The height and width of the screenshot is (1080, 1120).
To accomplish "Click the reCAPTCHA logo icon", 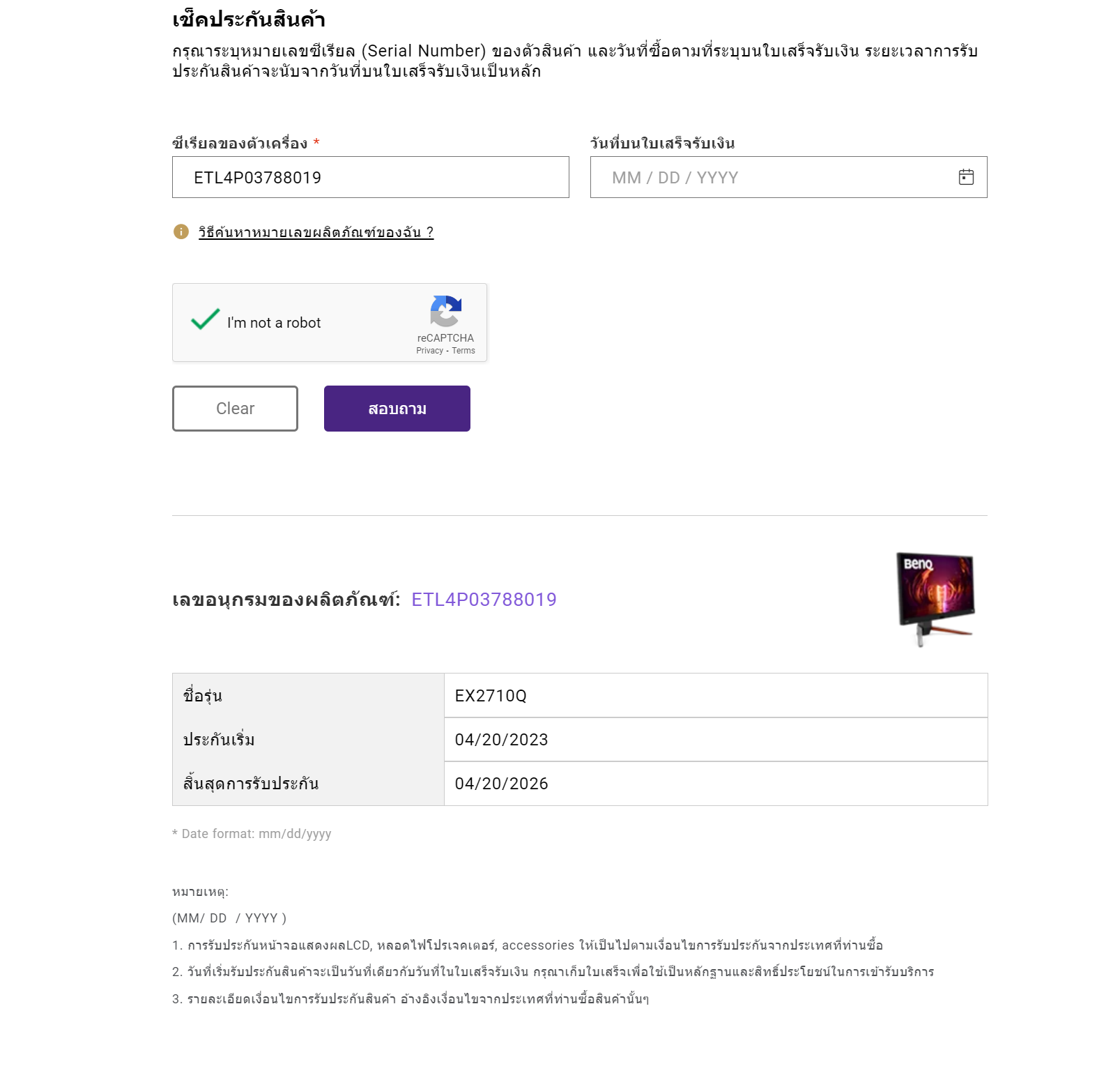I will (x=446, y=311).
